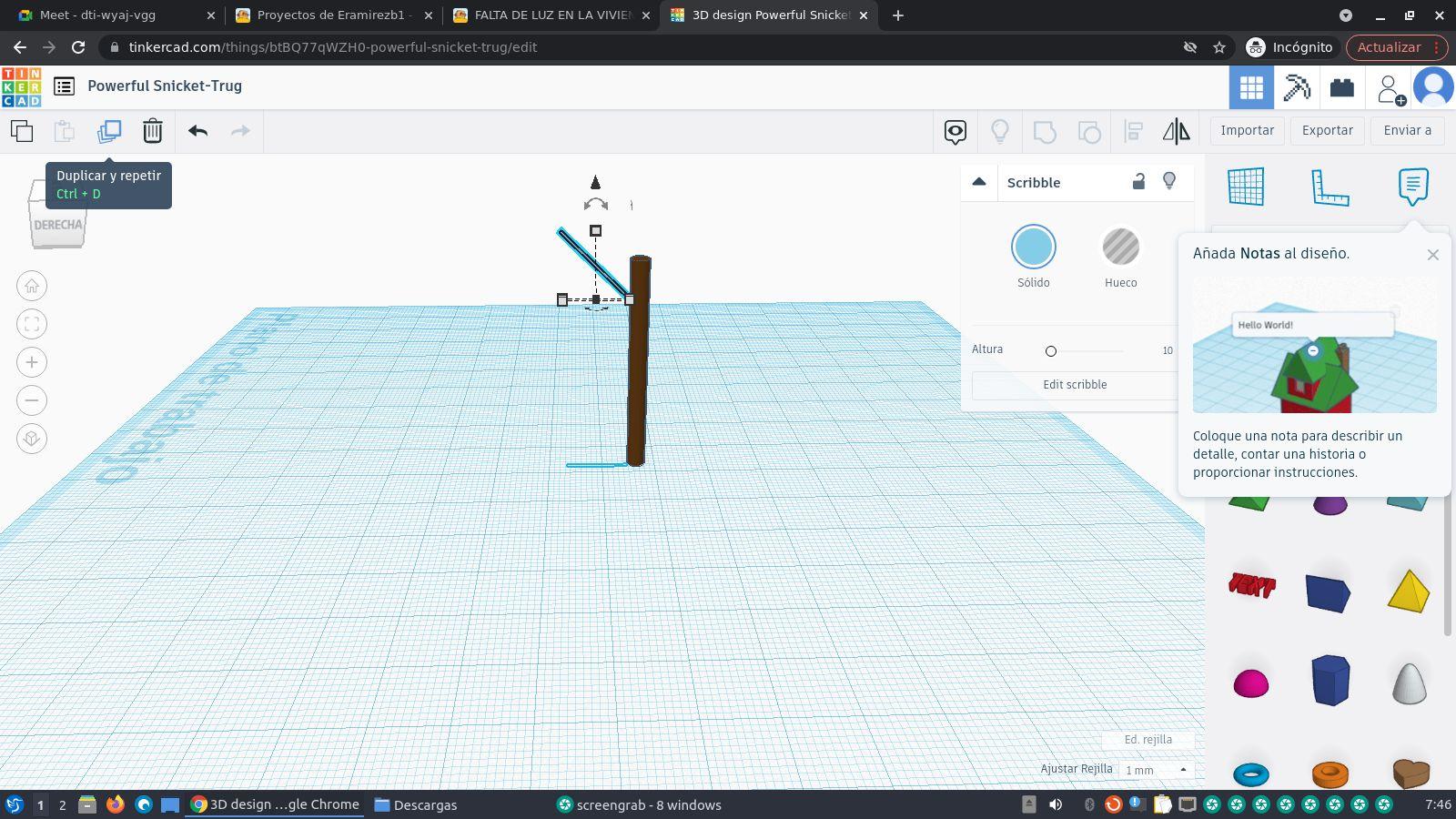
Task: Reset to home view
Action: point(32,286)
